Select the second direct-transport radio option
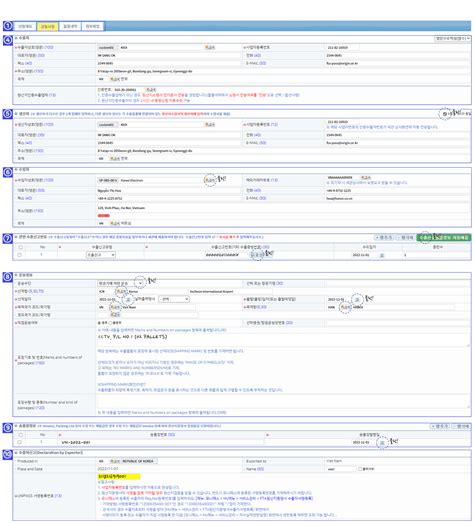 coord(111,323)
